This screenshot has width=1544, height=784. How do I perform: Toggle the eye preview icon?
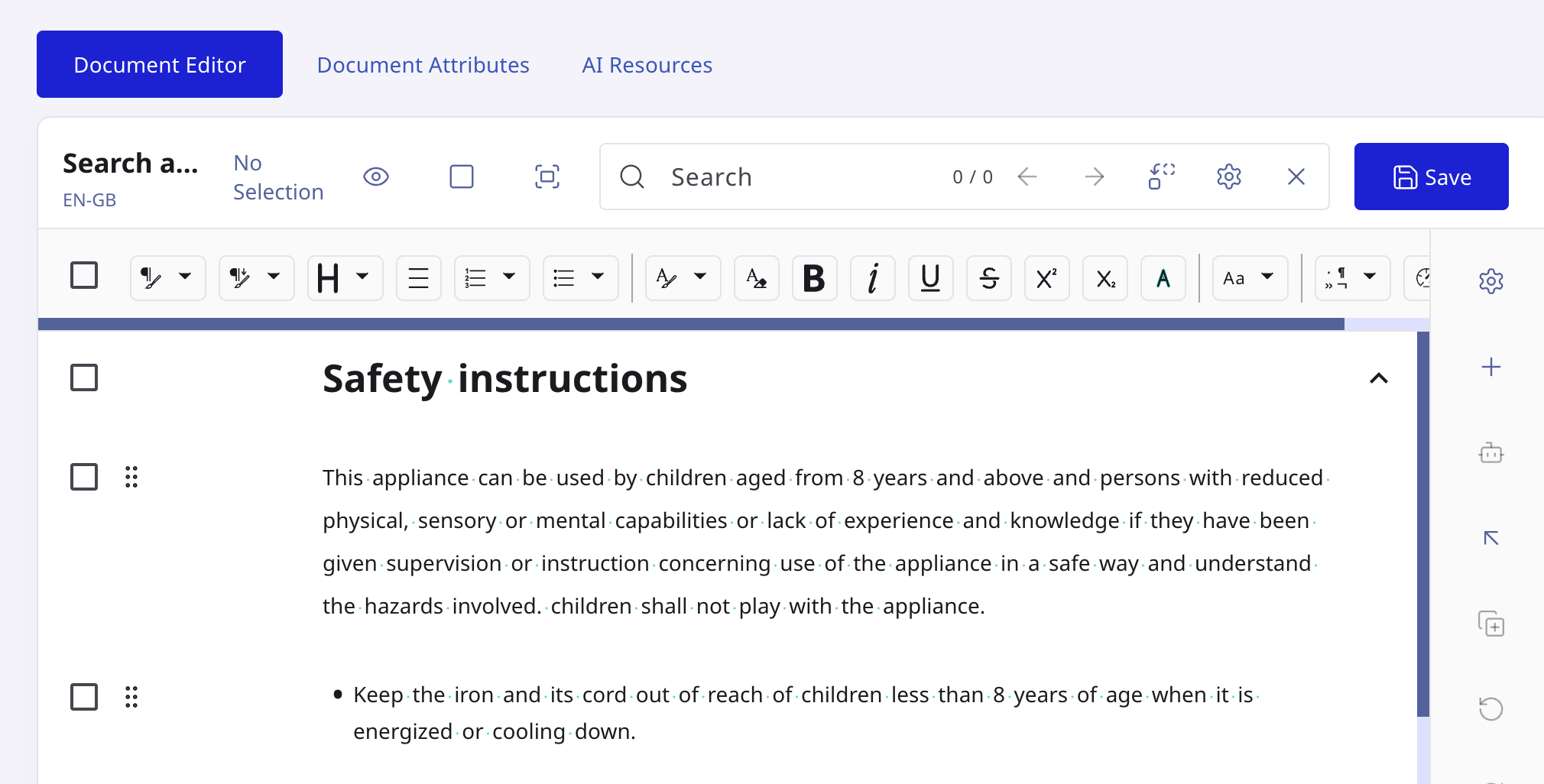pos(376,177)
